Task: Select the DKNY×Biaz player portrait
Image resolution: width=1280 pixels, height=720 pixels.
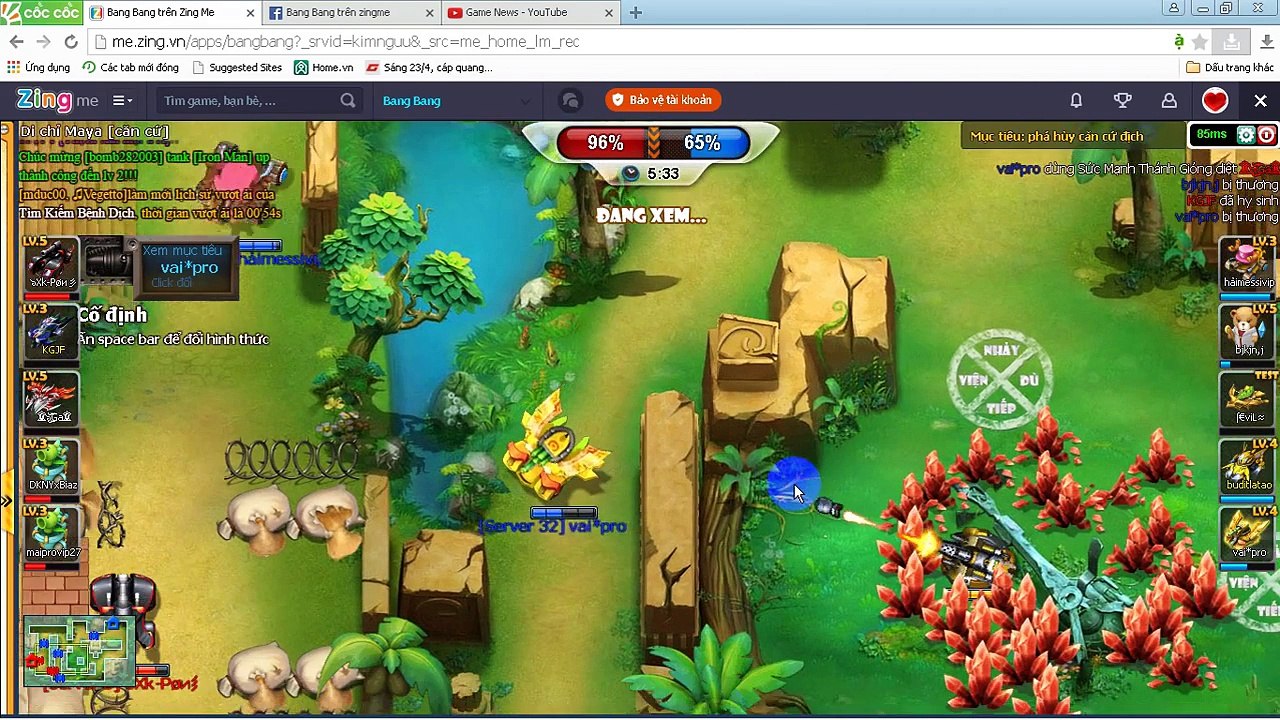Action: tap(51, 467)
